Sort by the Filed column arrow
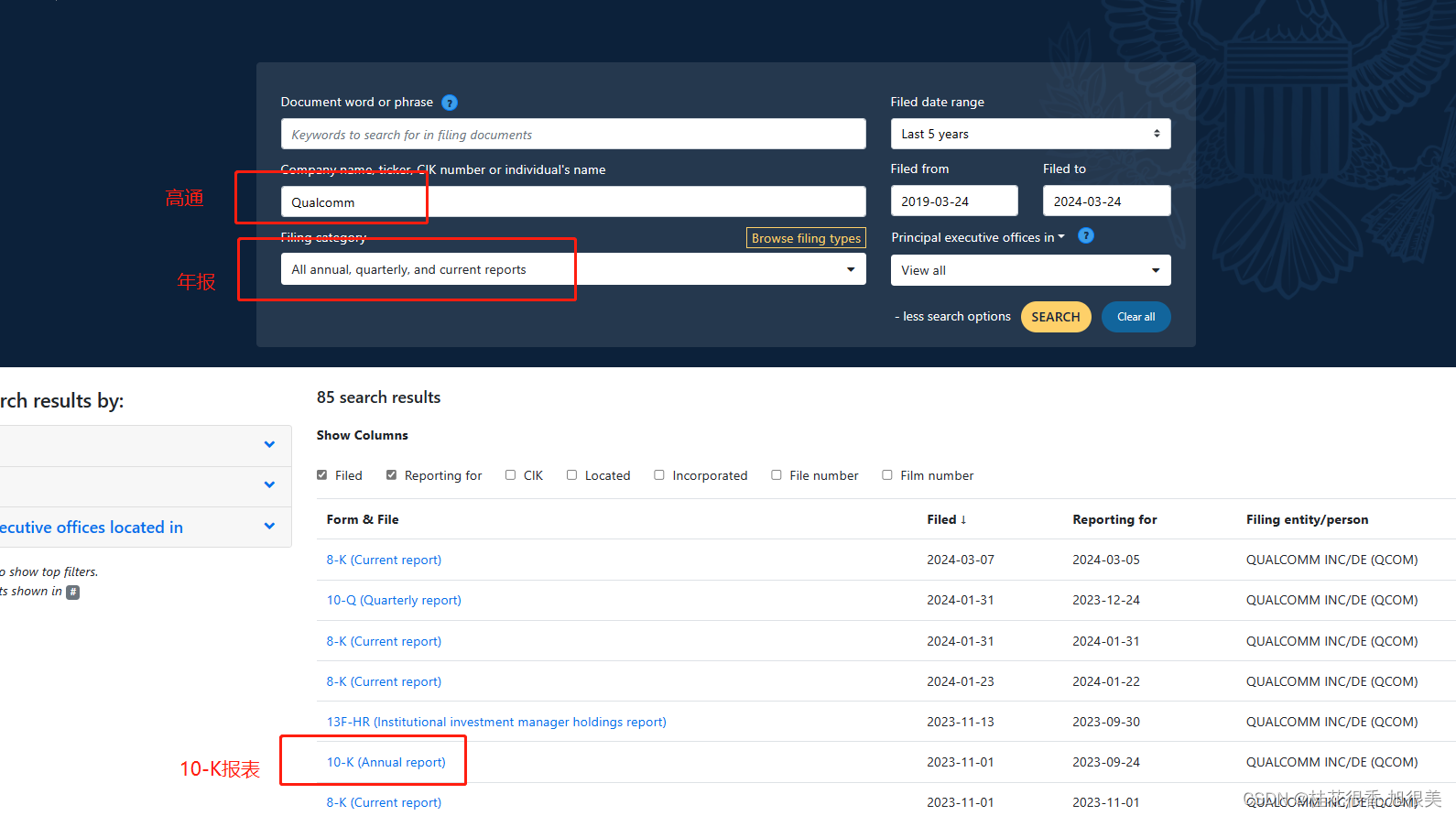 point(963,519)
